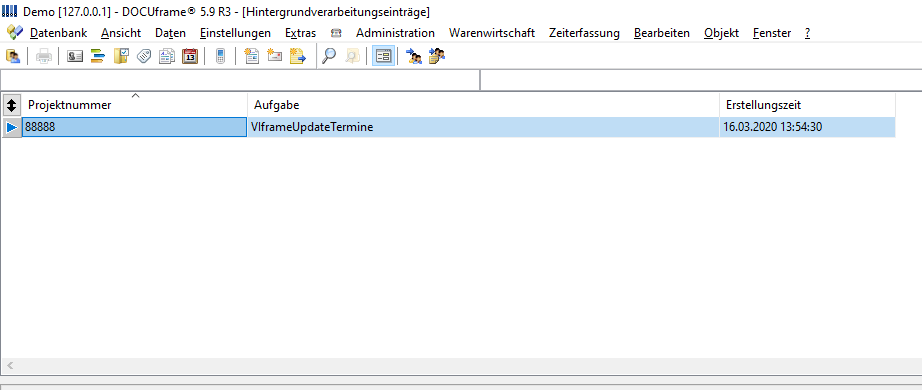This screenshot has width=922, height=390.
Task: Create a new document with star-page icon
Action: [252, 56]
